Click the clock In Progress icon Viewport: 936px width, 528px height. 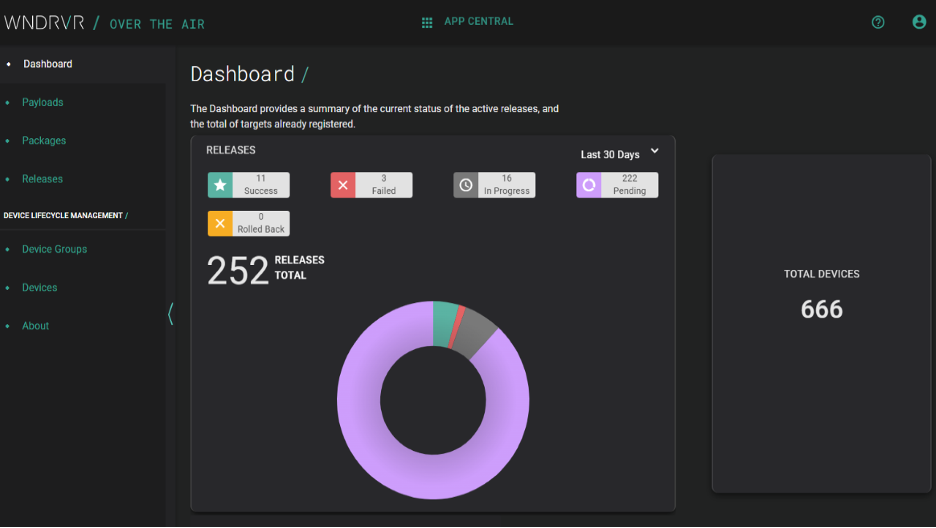click(x=466, y=185)
